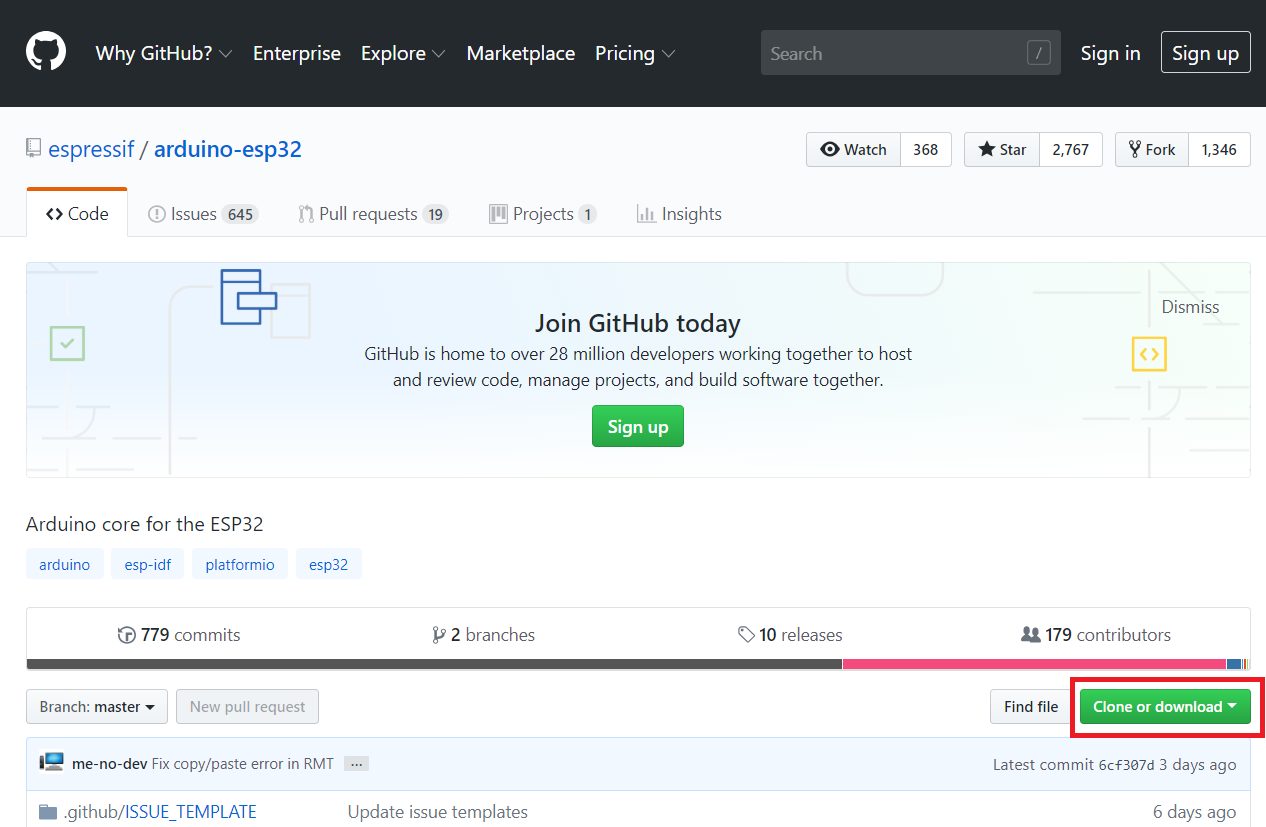Click the esp-idf topic tag
The width and height of the screenshot is (1266, 827).
[148, 564]
